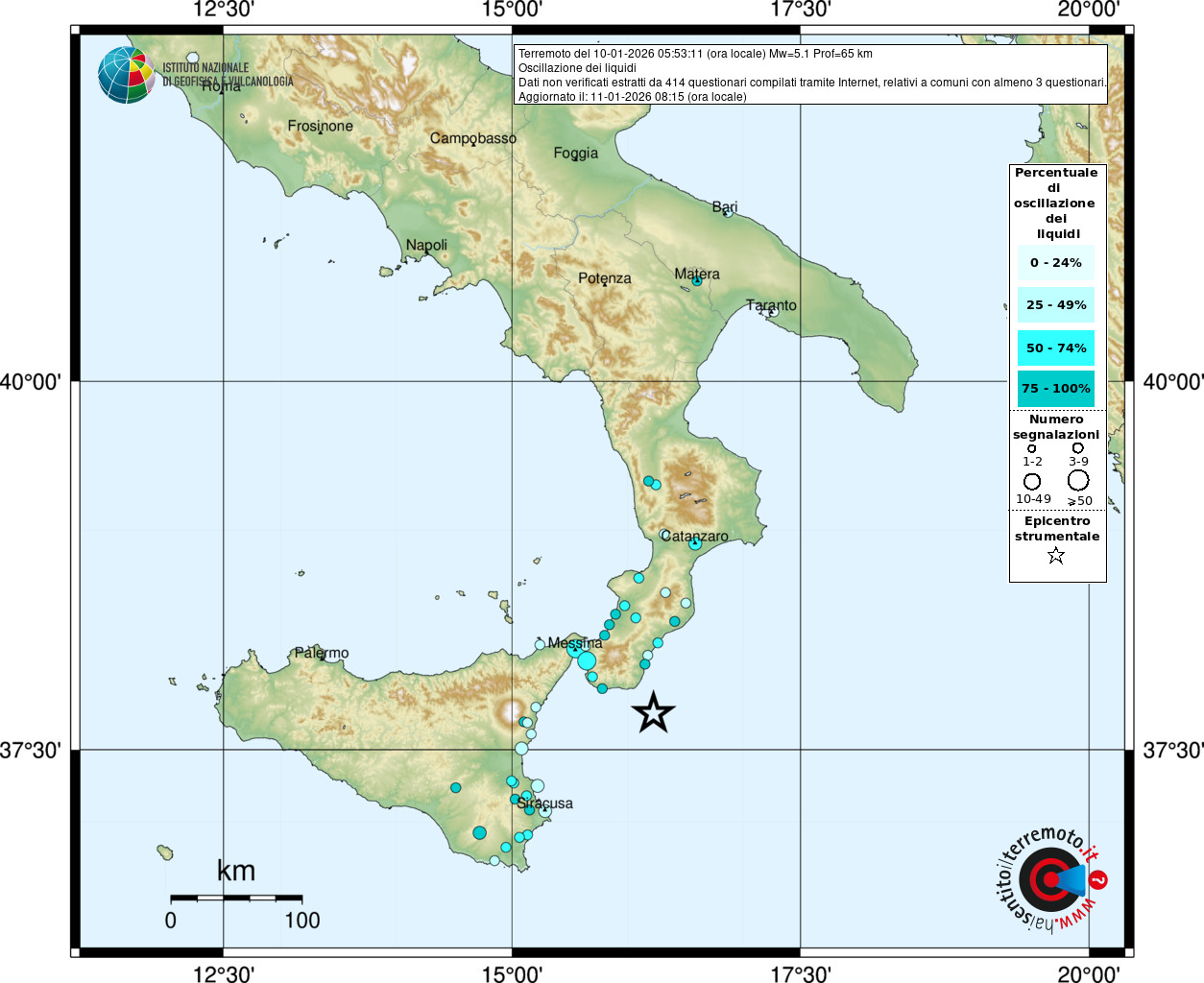This screenshot has height=983, width=1204.
Task: Click the teal marker at Matera
Action: click(x=697, y=281)
